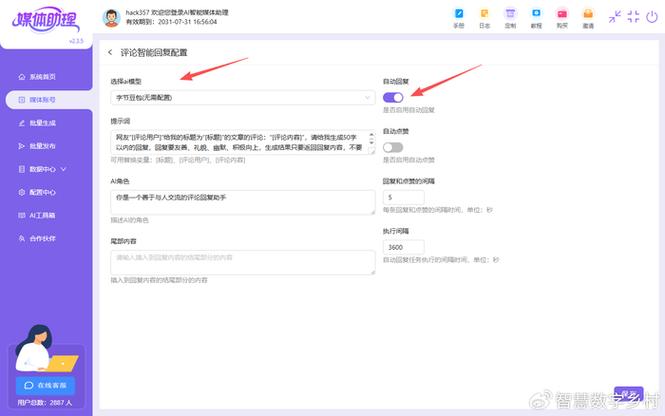Open 系统首页 in the sidebar

[x=42, y=76]
